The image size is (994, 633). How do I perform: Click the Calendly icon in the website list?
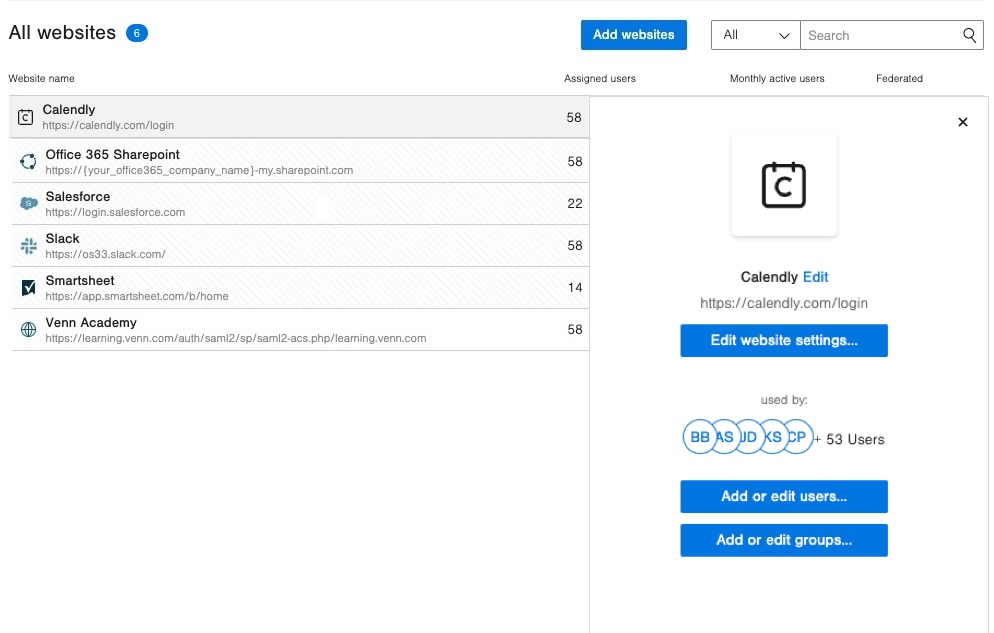[25, 117]
